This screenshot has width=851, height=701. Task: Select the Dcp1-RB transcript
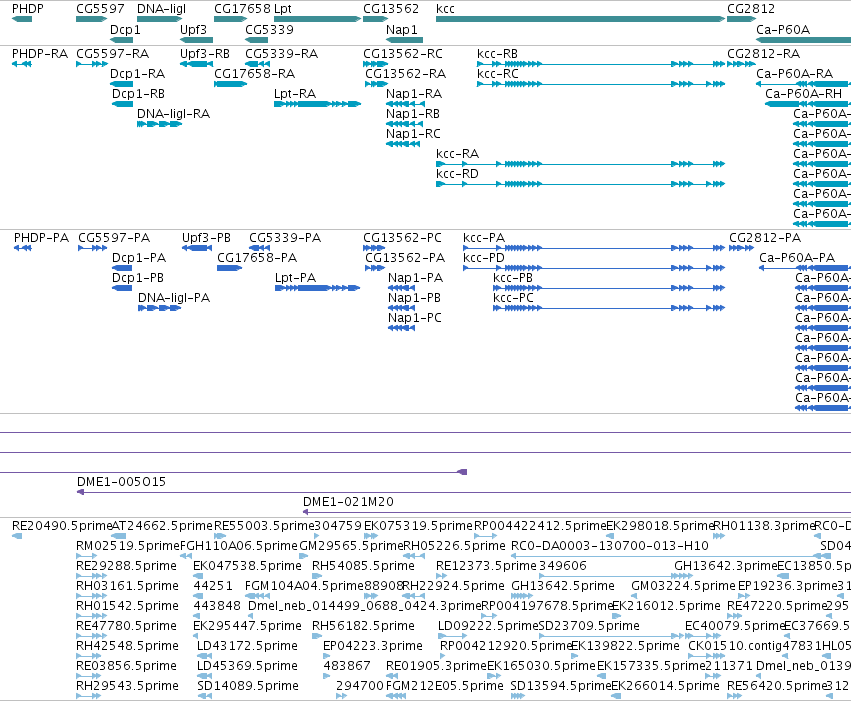[122, 104]
